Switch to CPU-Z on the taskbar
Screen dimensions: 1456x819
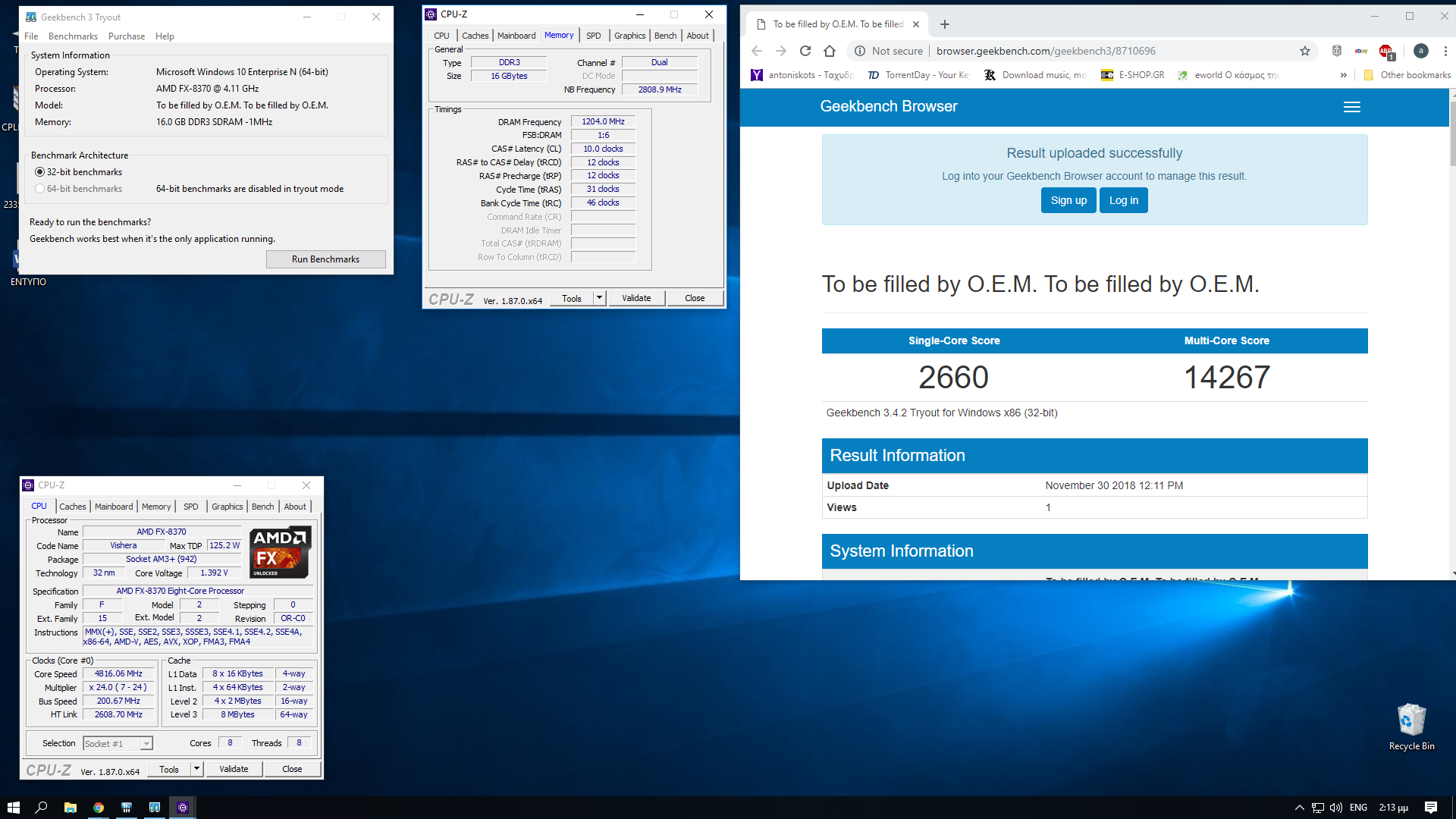point(183,808)
